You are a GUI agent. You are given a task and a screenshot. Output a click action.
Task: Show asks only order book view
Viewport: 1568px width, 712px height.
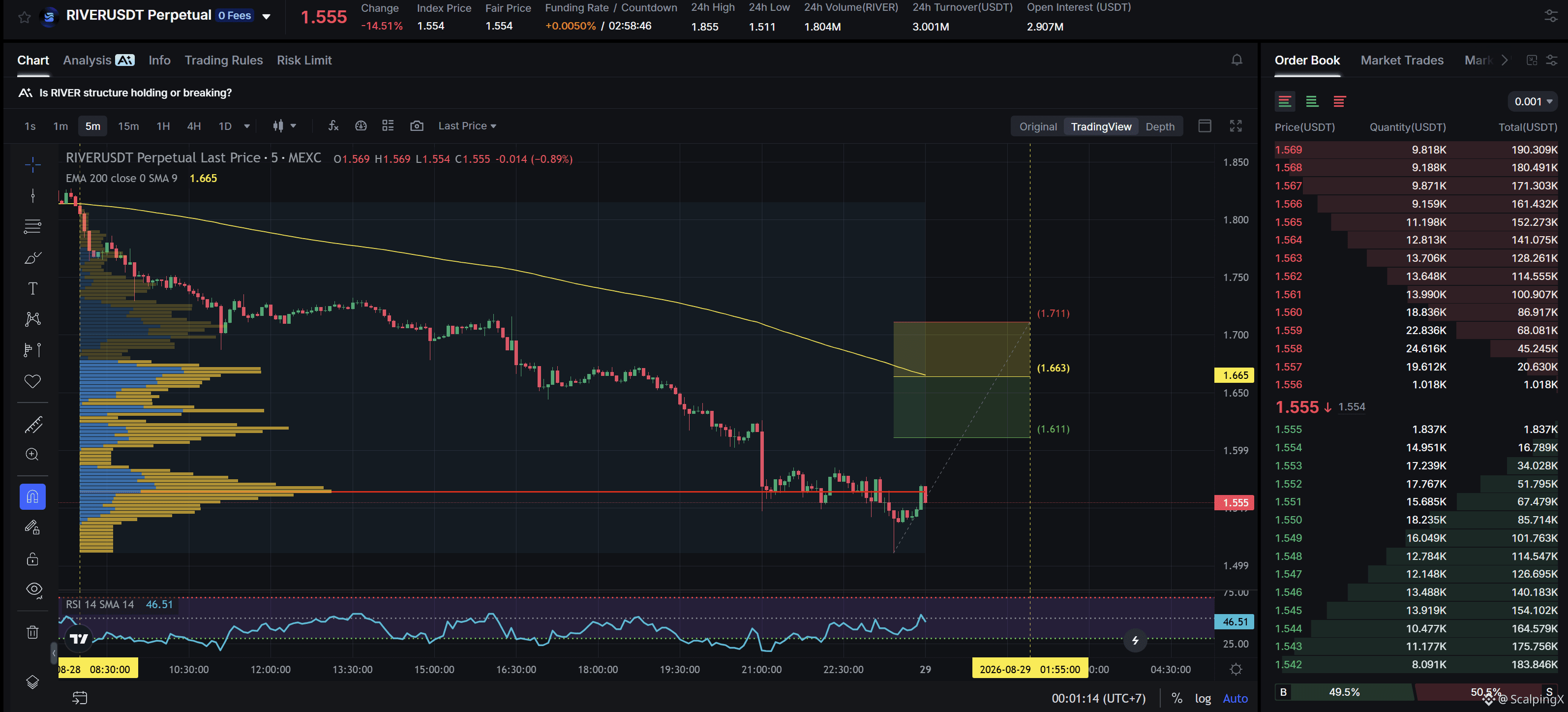(1339, 101)
